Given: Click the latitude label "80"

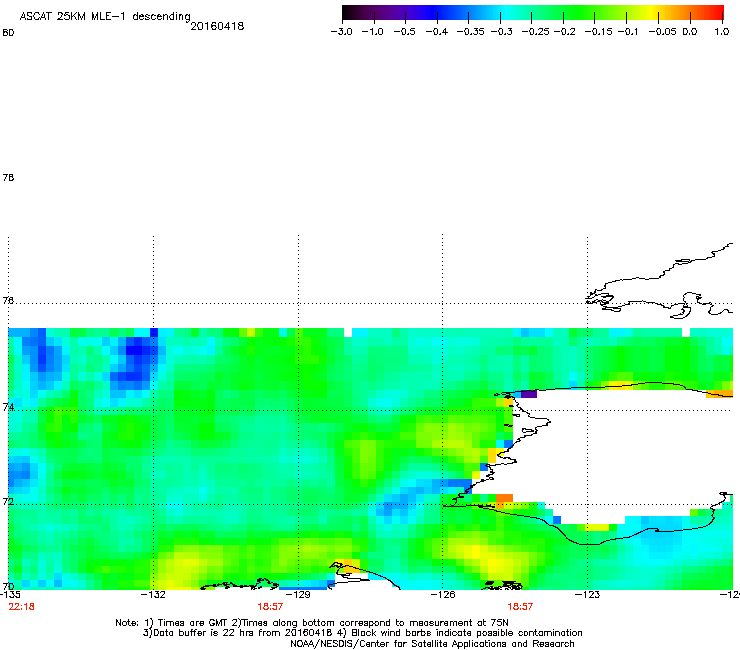Looking at the screenshot, I should coord(8,33).
